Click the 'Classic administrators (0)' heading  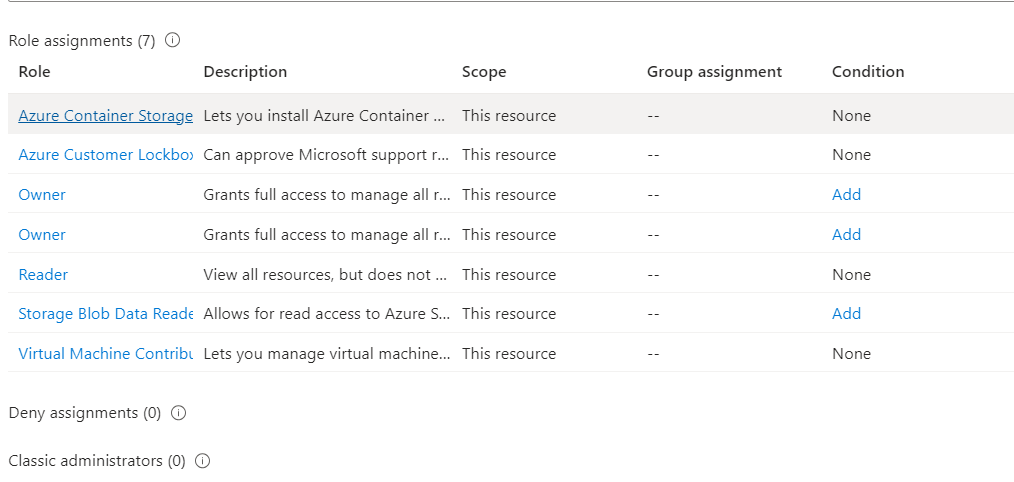point(97,461)
